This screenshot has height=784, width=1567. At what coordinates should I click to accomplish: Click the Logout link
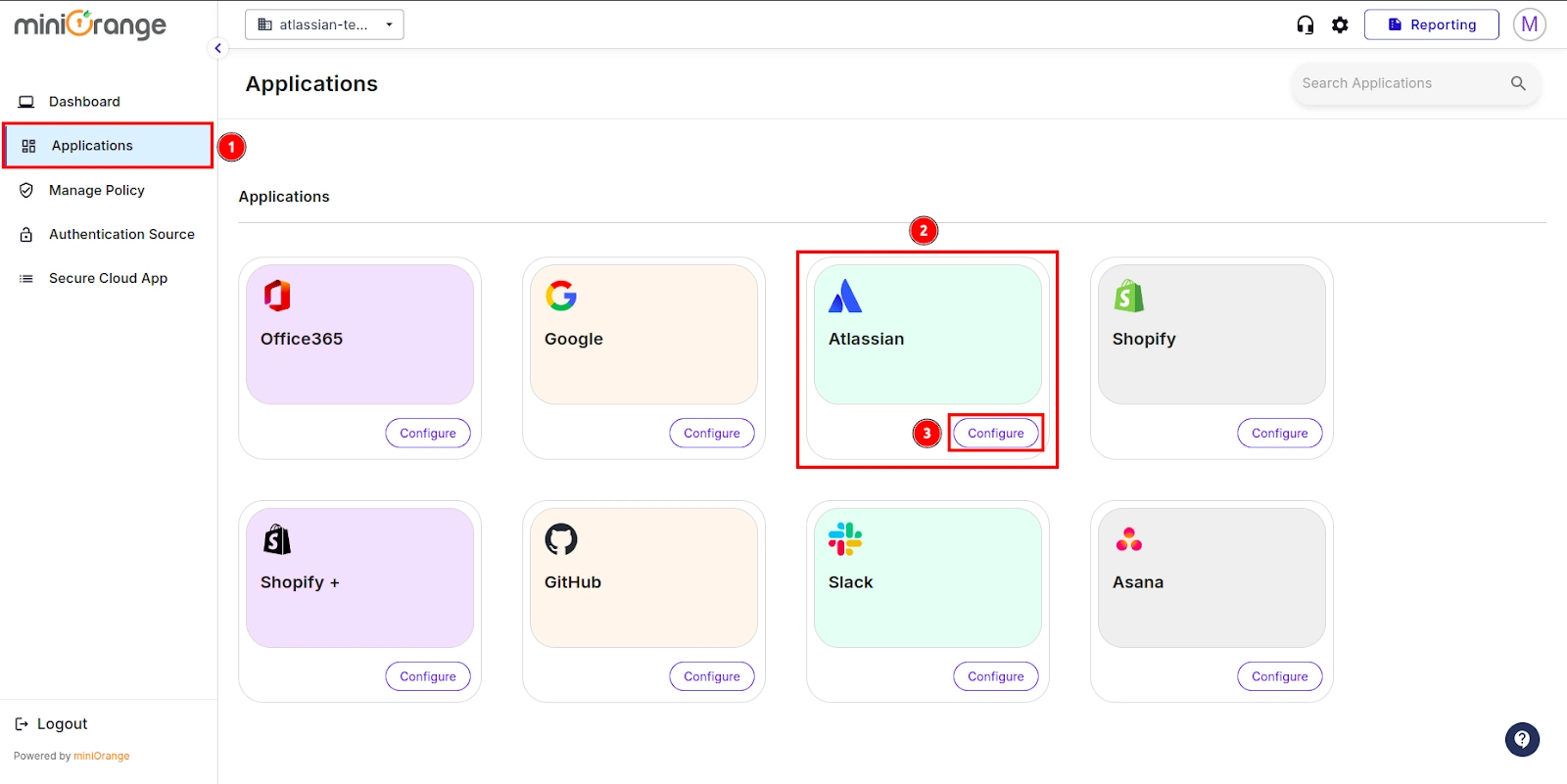62,724
